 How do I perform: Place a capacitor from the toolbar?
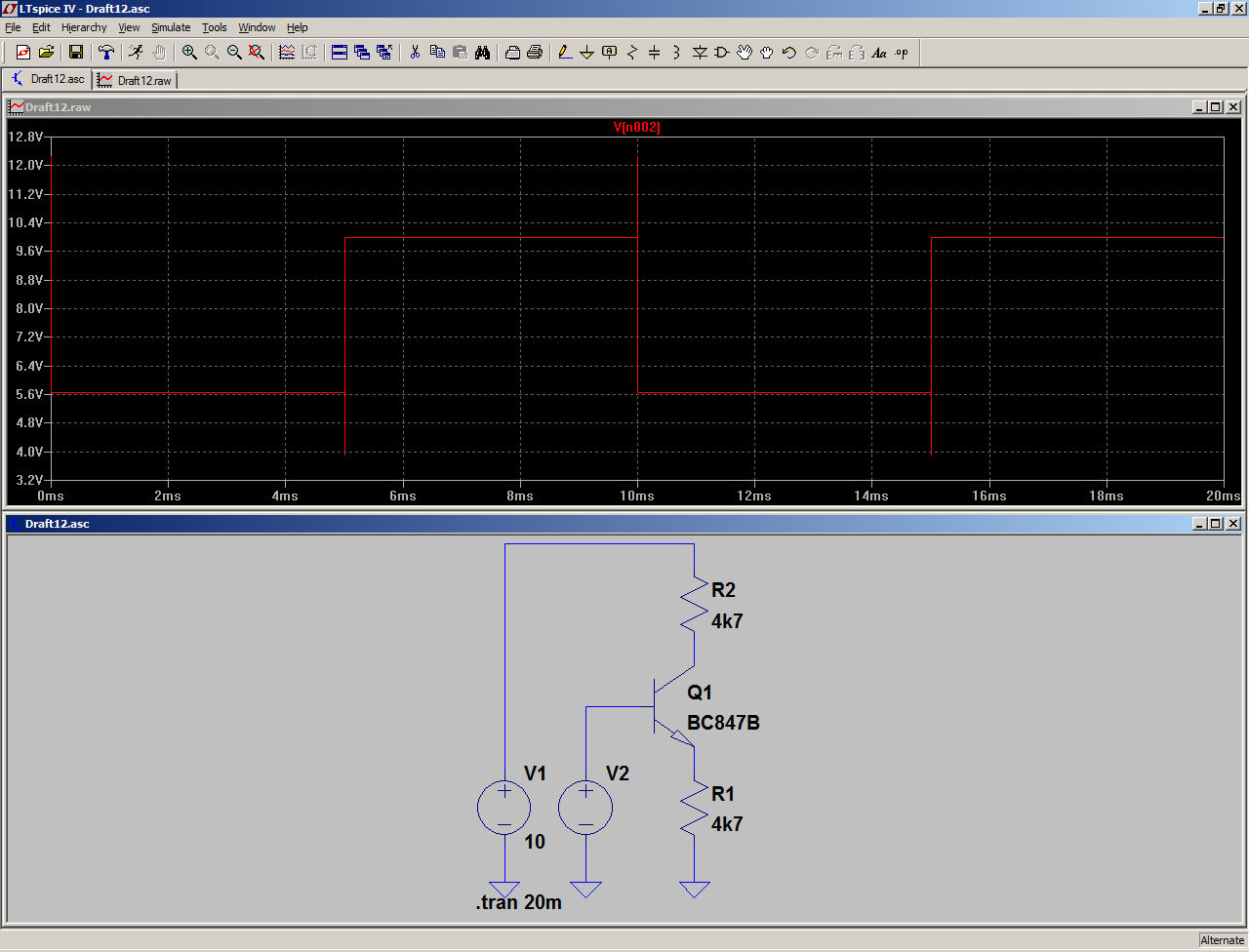point(655,53)
